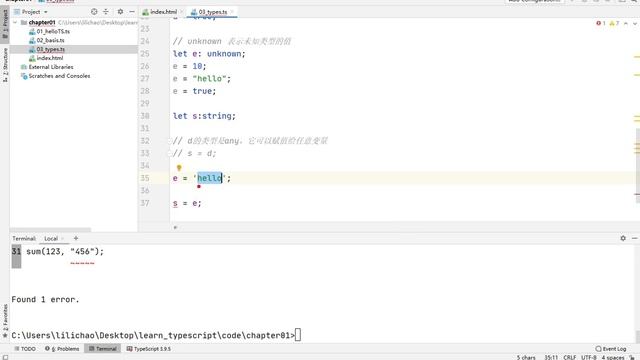This screenshot has height=360, width=640.
Task: Select 02_basis.ts in project tree
Action: (50, 40)
